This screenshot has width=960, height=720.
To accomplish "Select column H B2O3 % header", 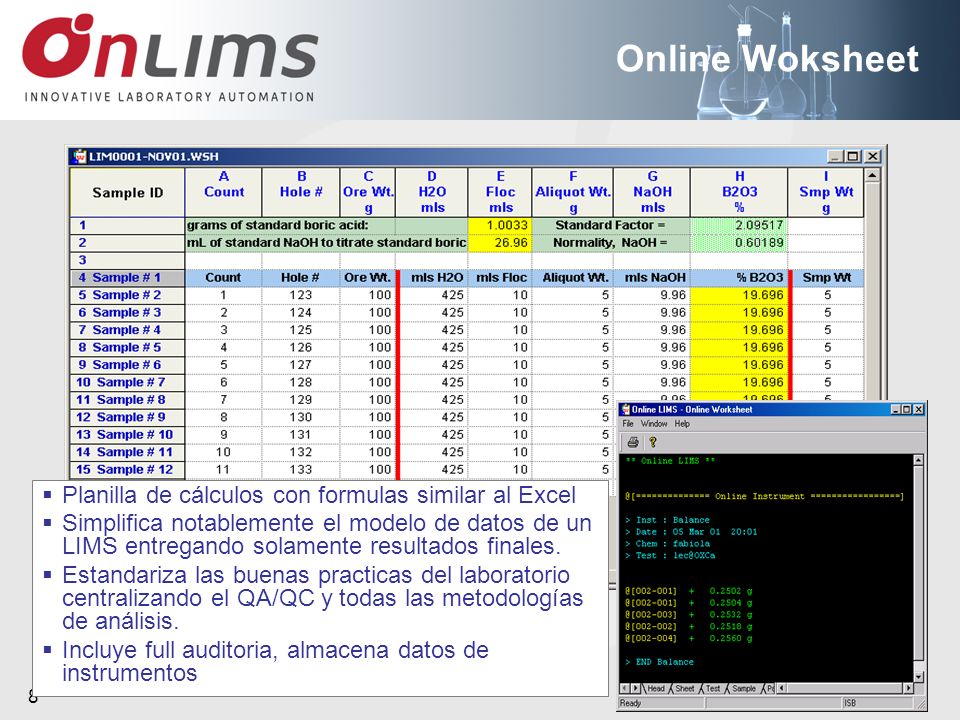I will tap(739, 192).
